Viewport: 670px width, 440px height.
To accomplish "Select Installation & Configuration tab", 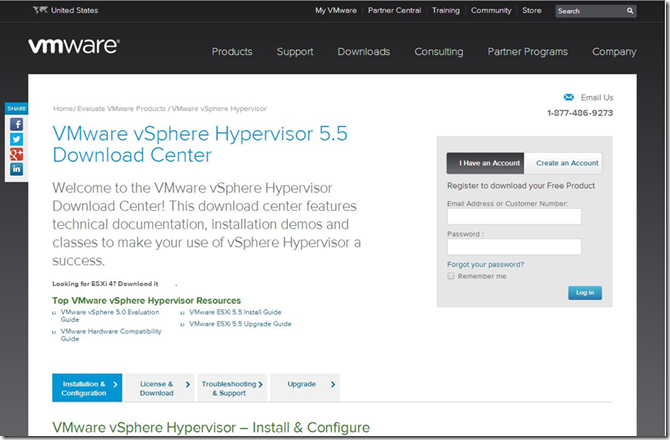I will 87,388.
